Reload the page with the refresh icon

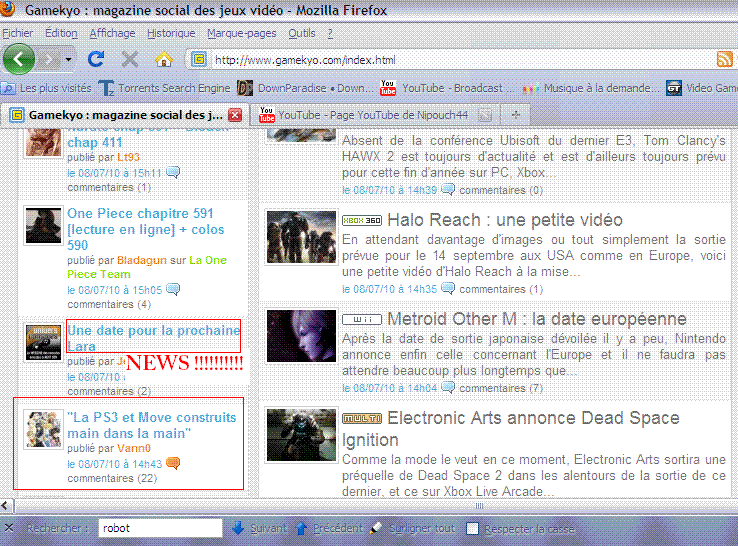coord(96,59)
